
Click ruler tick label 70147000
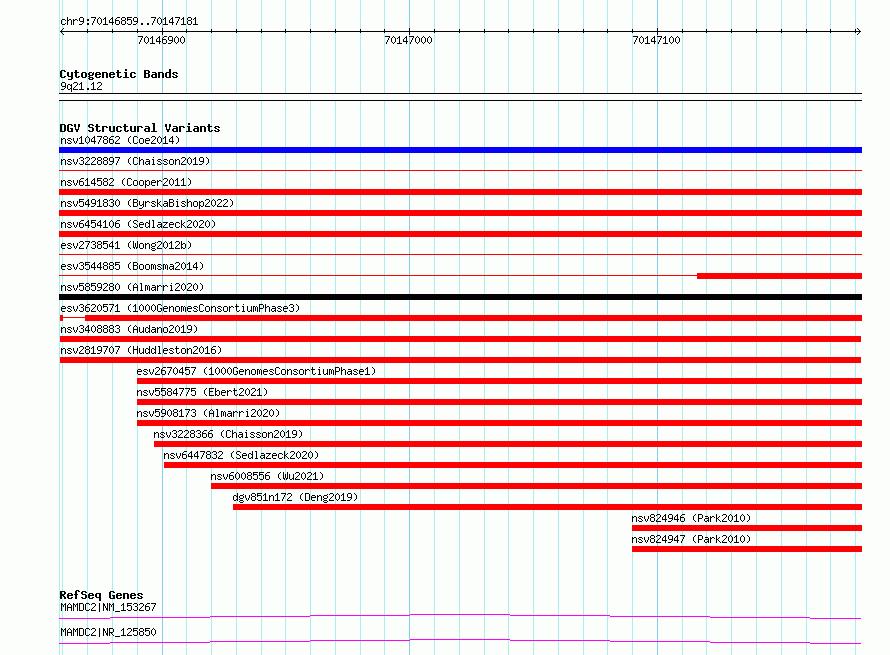pyautogui.click(x=408, y=40)
